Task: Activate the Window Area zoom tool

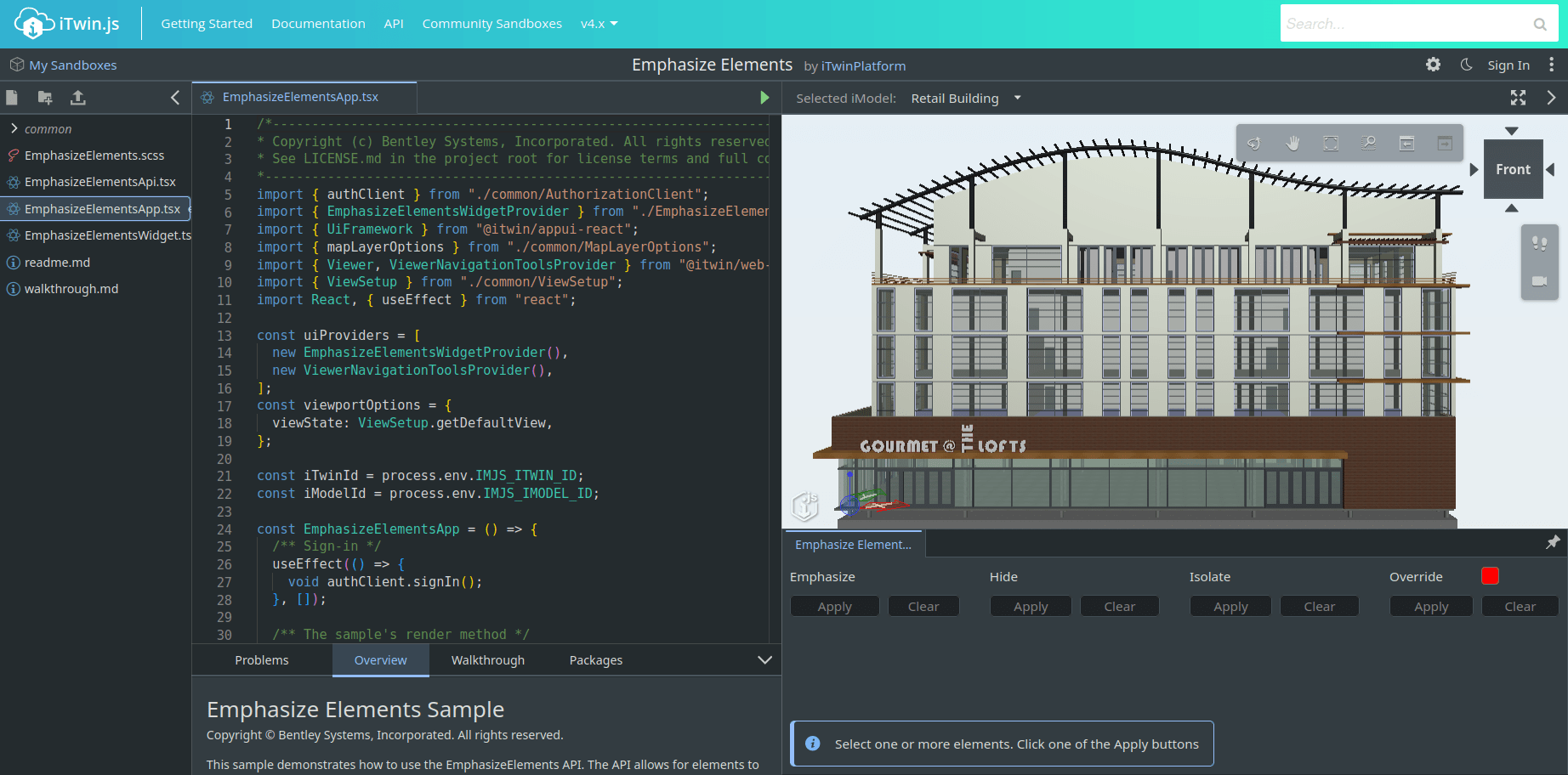Action: [1368, 144]
